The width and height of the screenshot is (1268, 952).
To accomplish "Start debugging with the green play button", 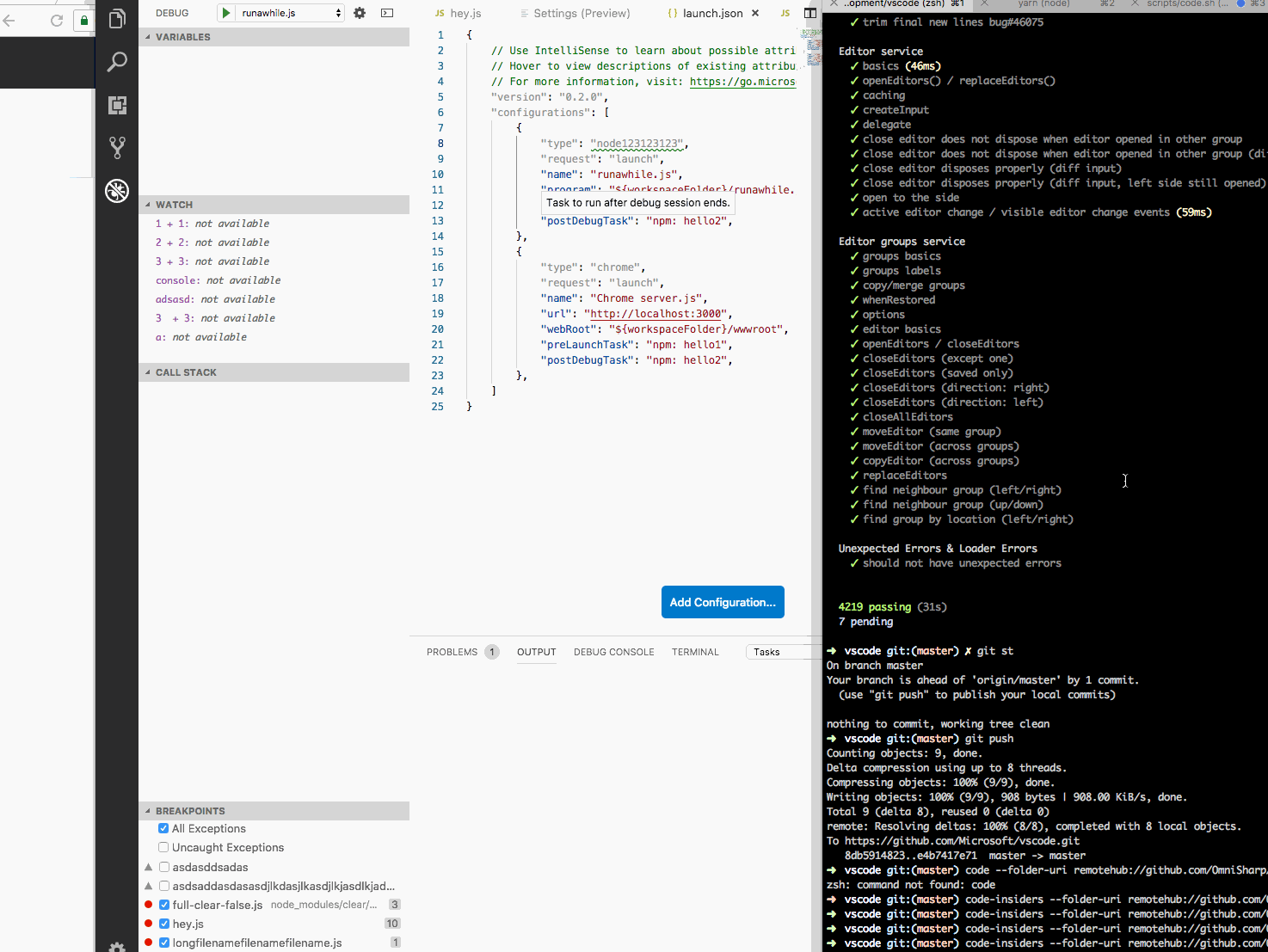I will tap(225, 13).
